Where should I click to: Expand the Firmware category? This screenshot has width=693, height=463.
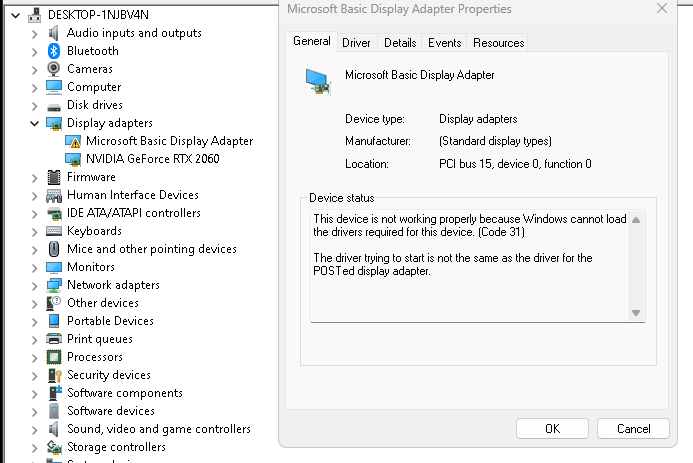click(x=34, y=178)
